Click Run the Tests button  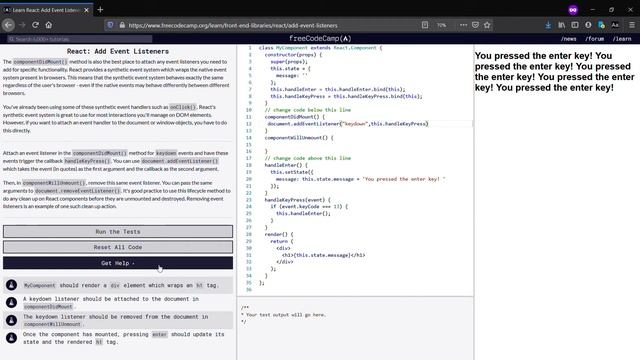click(x=118, y=231)
